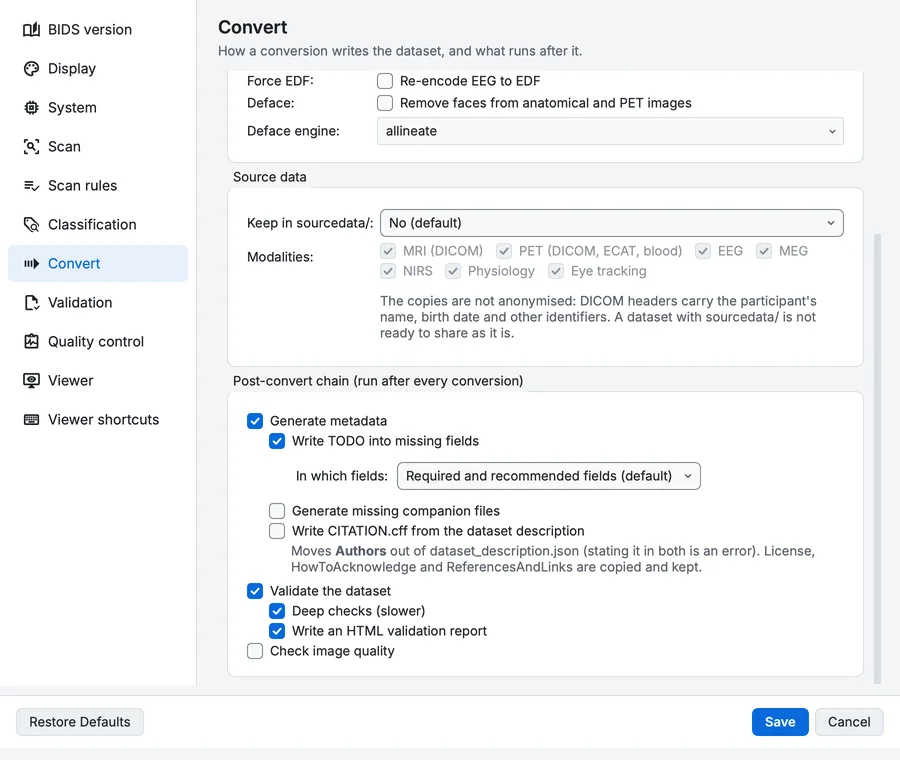
Task: Disable Deep checks (slower)
Action: point(277,611)
